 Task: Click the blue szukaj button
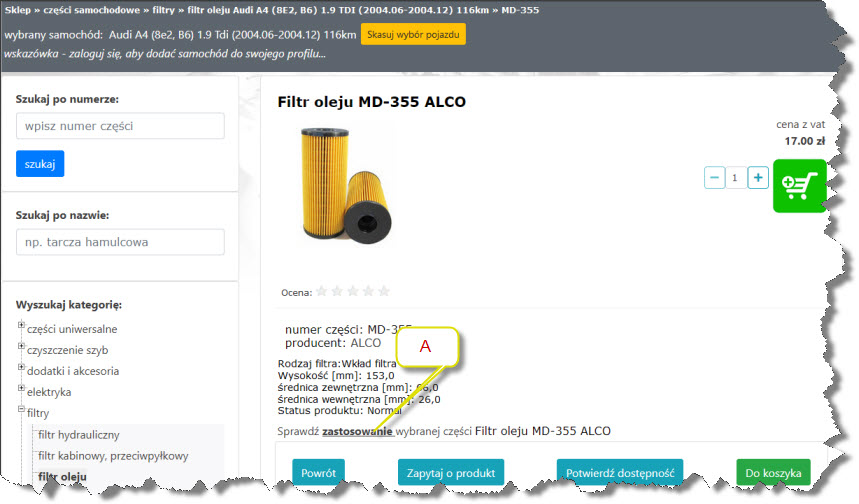[x=40, y=164]
